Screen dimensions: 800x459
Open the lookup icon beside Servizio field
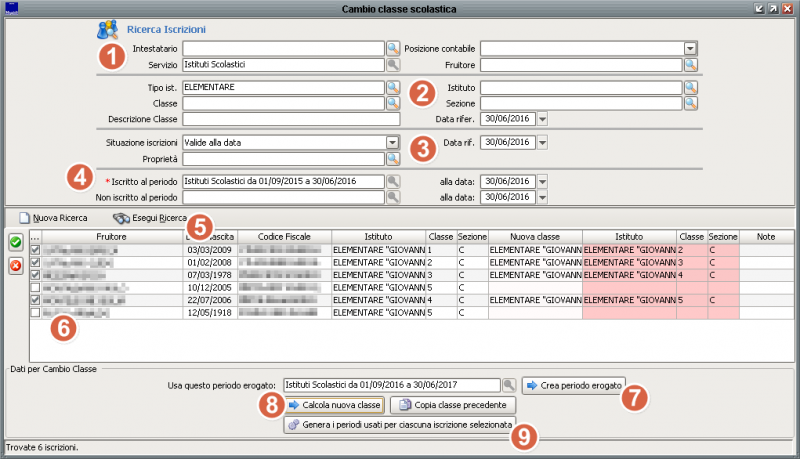392,65
